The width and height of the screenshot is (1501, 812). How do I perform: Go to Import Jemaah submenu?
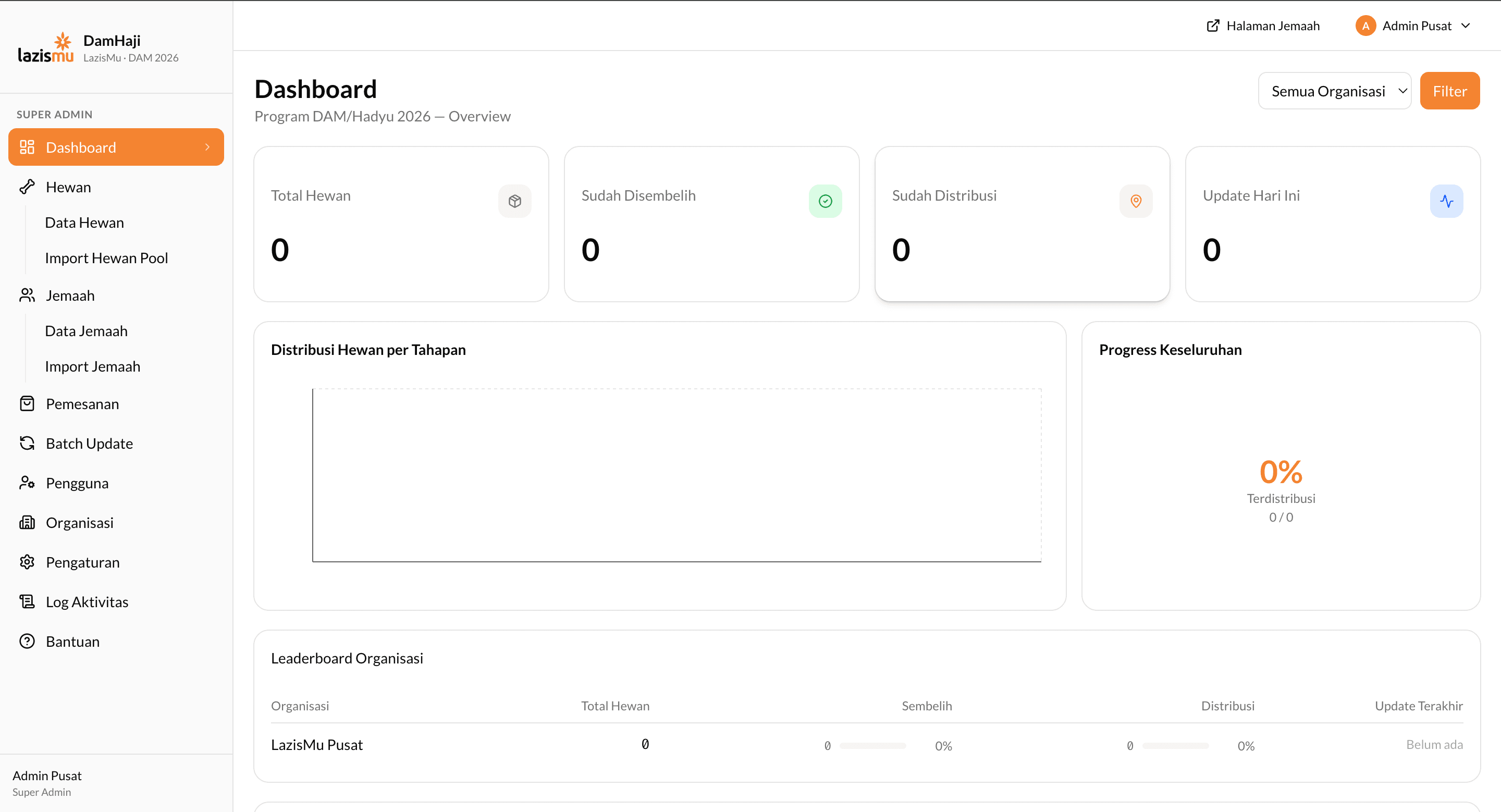(x=93, y=366)
